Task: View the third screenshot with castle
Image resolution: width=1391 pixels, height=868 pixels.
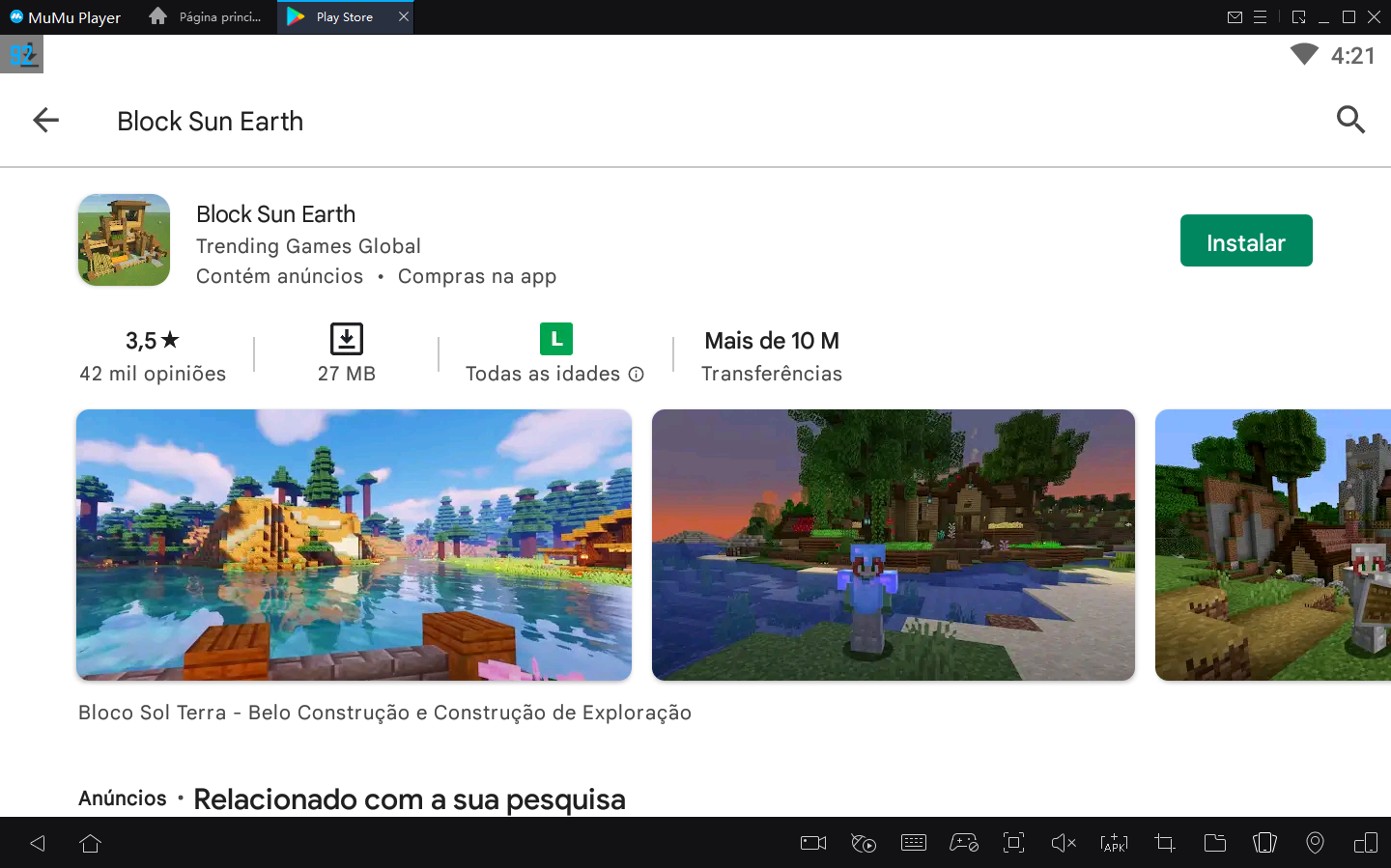Action: coord(1273,545)
